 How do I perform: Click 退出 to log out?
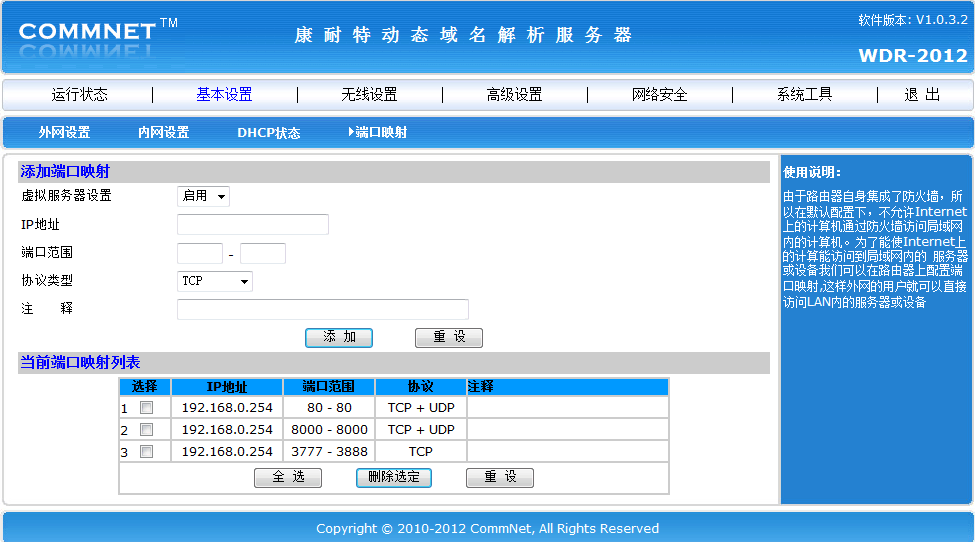[922, 95]
